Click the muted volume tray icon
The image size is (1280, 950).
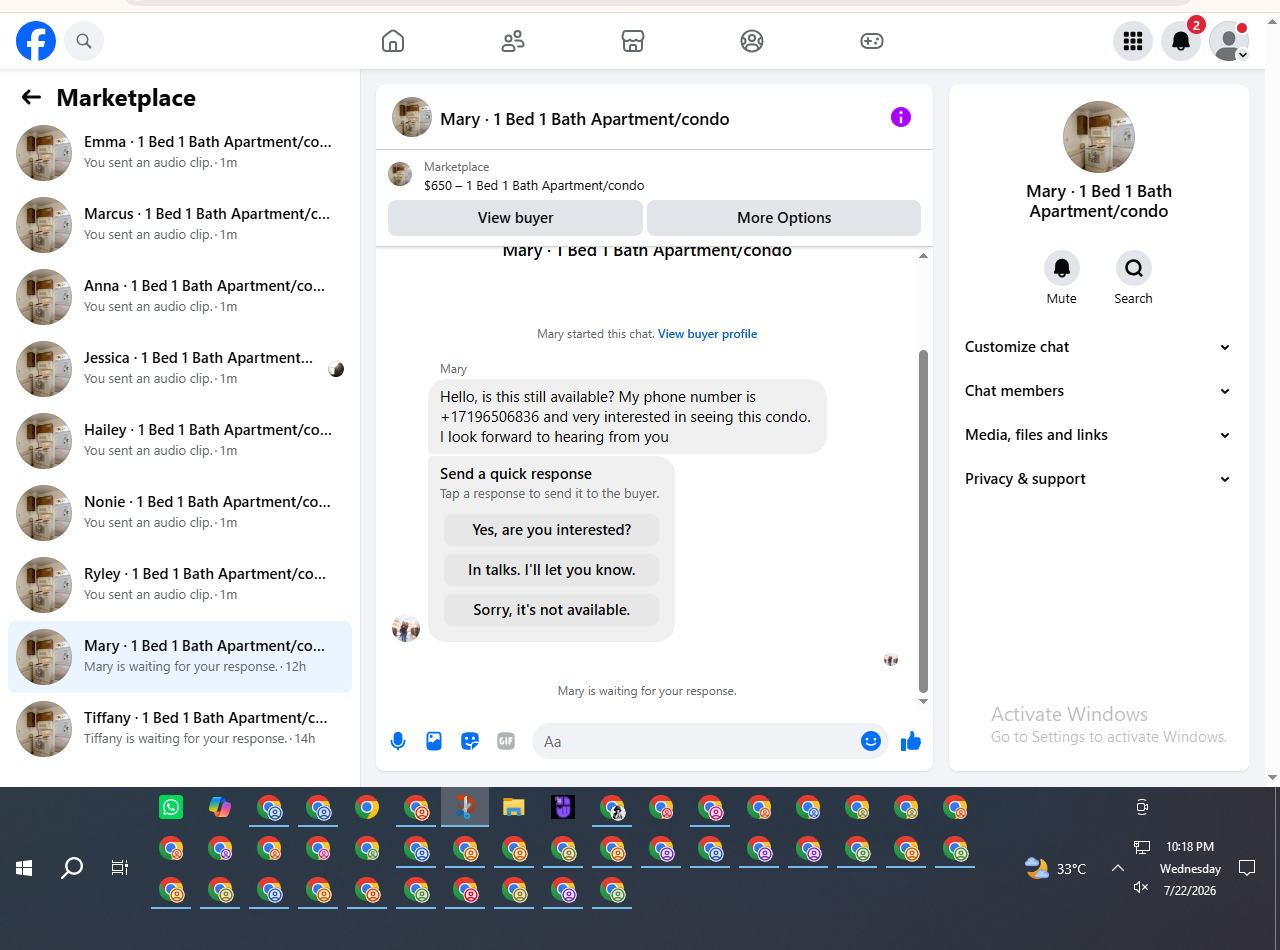pyautogui.click(x=1141, y=887)
